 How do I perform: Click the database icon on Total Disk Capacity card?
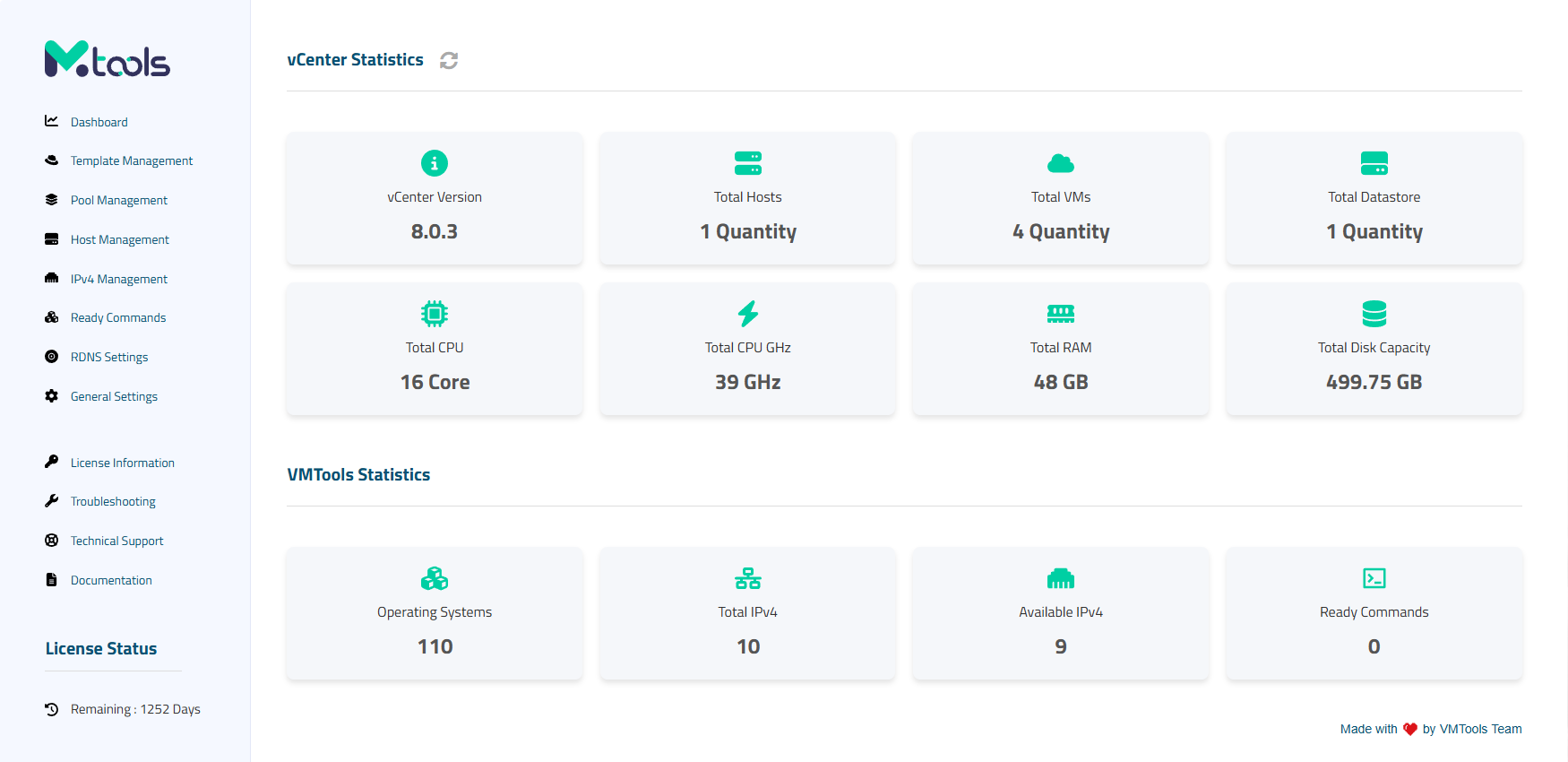pos(1374,314)
